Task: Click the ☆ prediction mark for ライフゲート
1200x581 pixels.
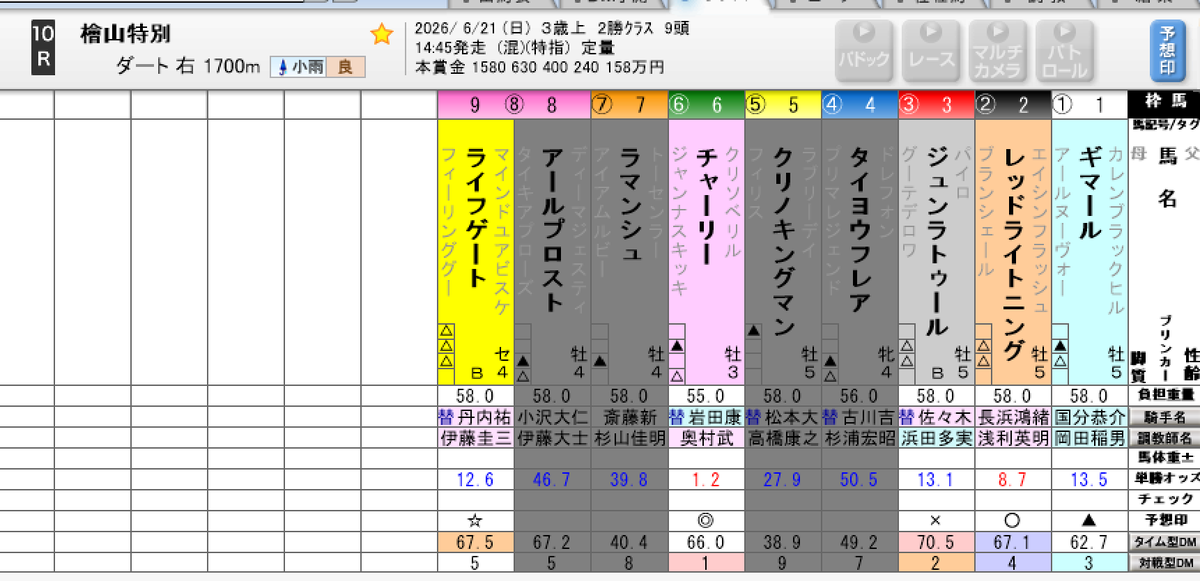Action: (475, 521)
